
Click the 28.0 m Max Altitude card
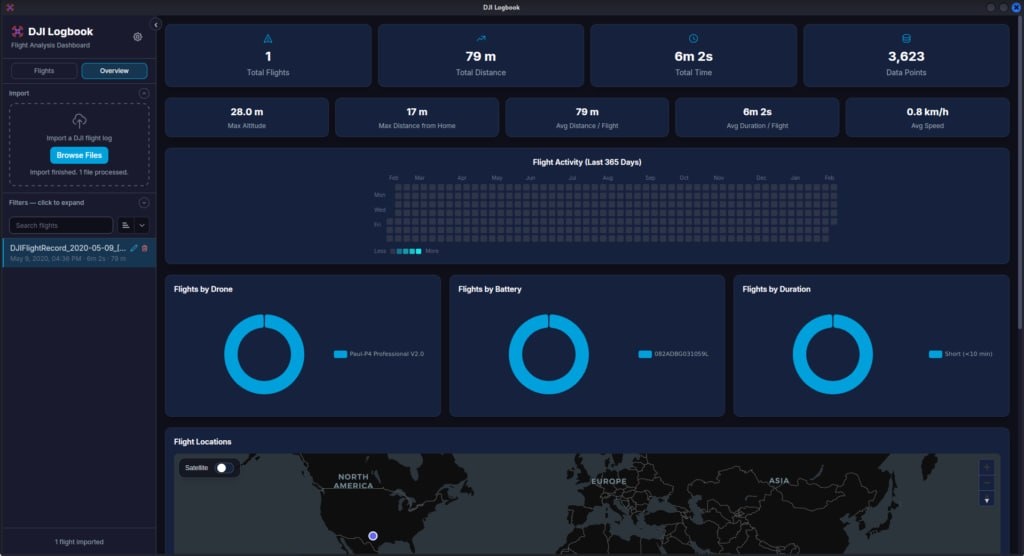point(247,118)
